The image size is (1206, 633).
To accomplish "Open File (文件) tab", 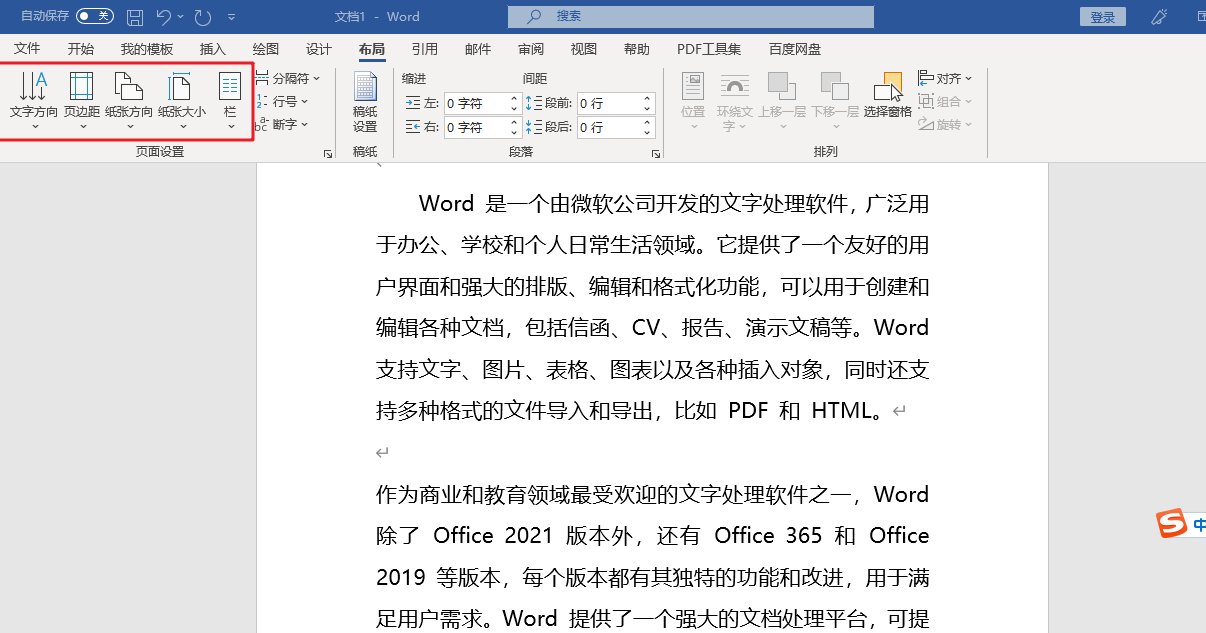I will (x=27, y=49).
